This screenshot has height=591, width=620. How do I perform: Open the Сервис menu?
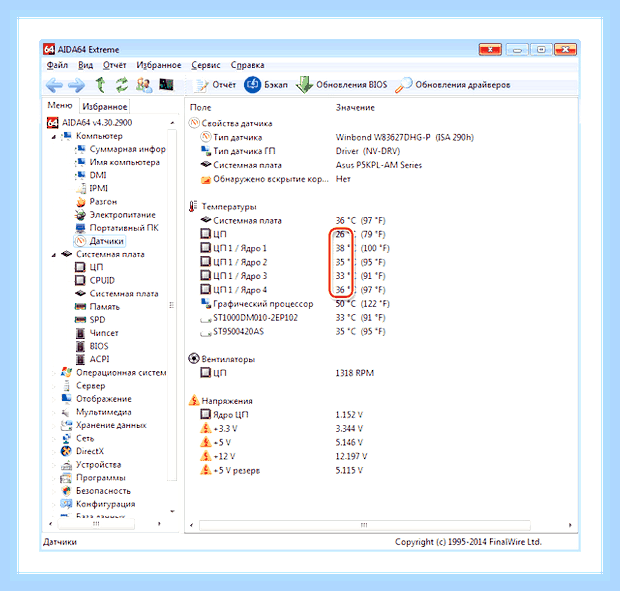[x=206, y=65]
